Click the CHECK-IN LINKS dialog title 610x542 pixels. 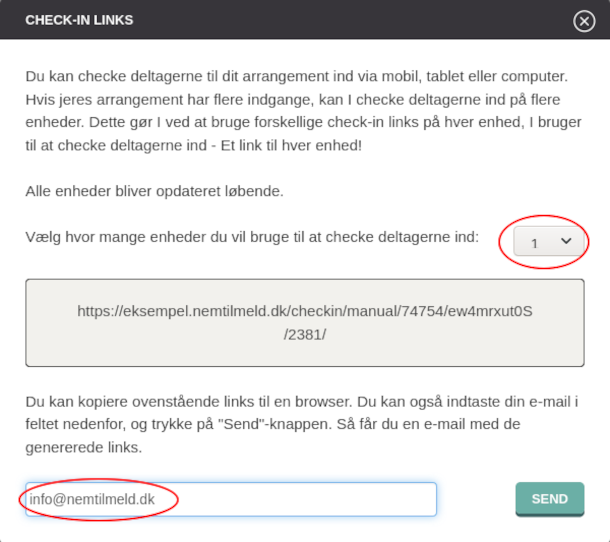pyautogui.click(x=79, y=20)
